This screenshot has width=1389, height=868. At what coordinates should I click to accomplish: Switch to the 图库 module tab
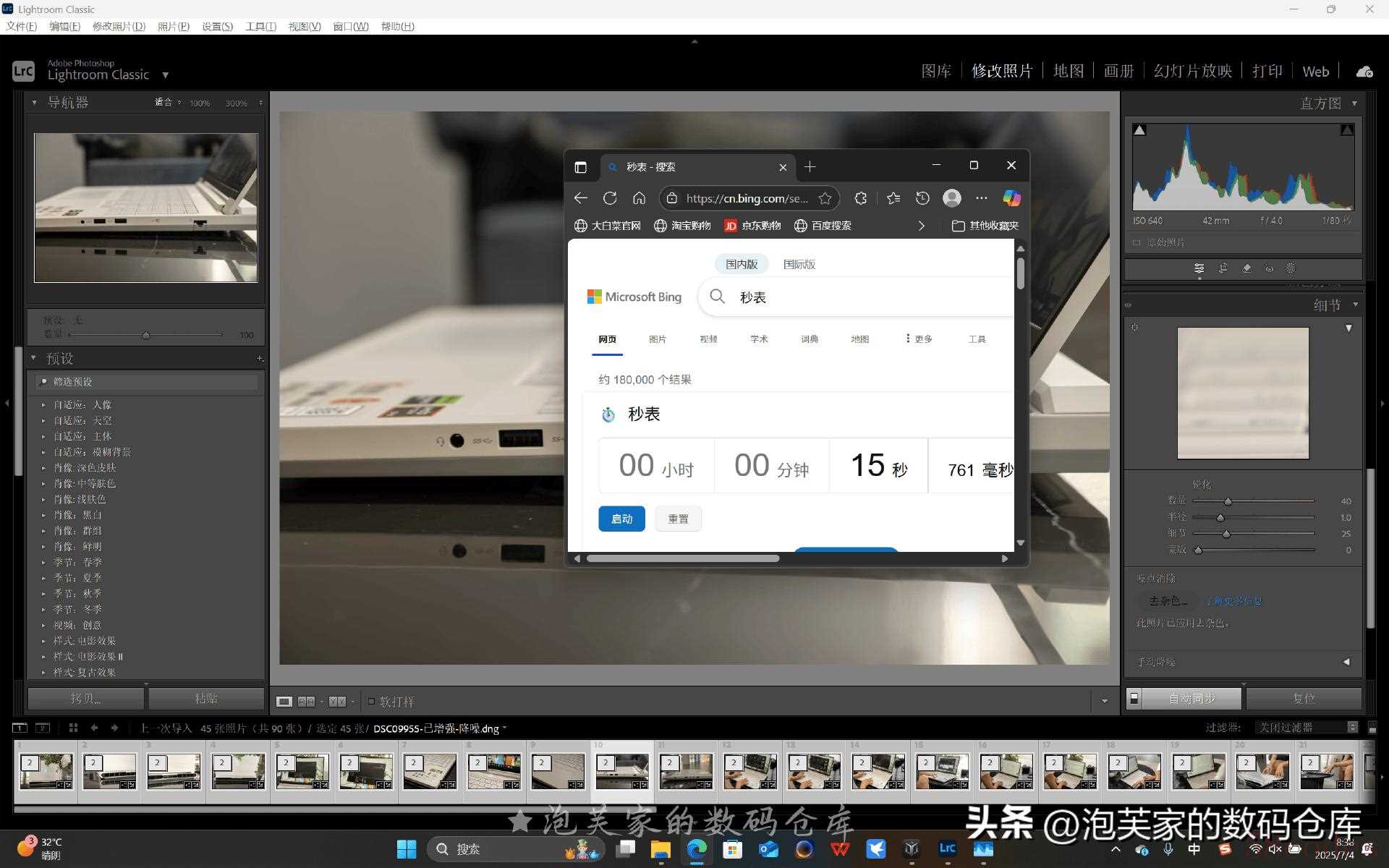pyautogui.click(x=936, y=71)
